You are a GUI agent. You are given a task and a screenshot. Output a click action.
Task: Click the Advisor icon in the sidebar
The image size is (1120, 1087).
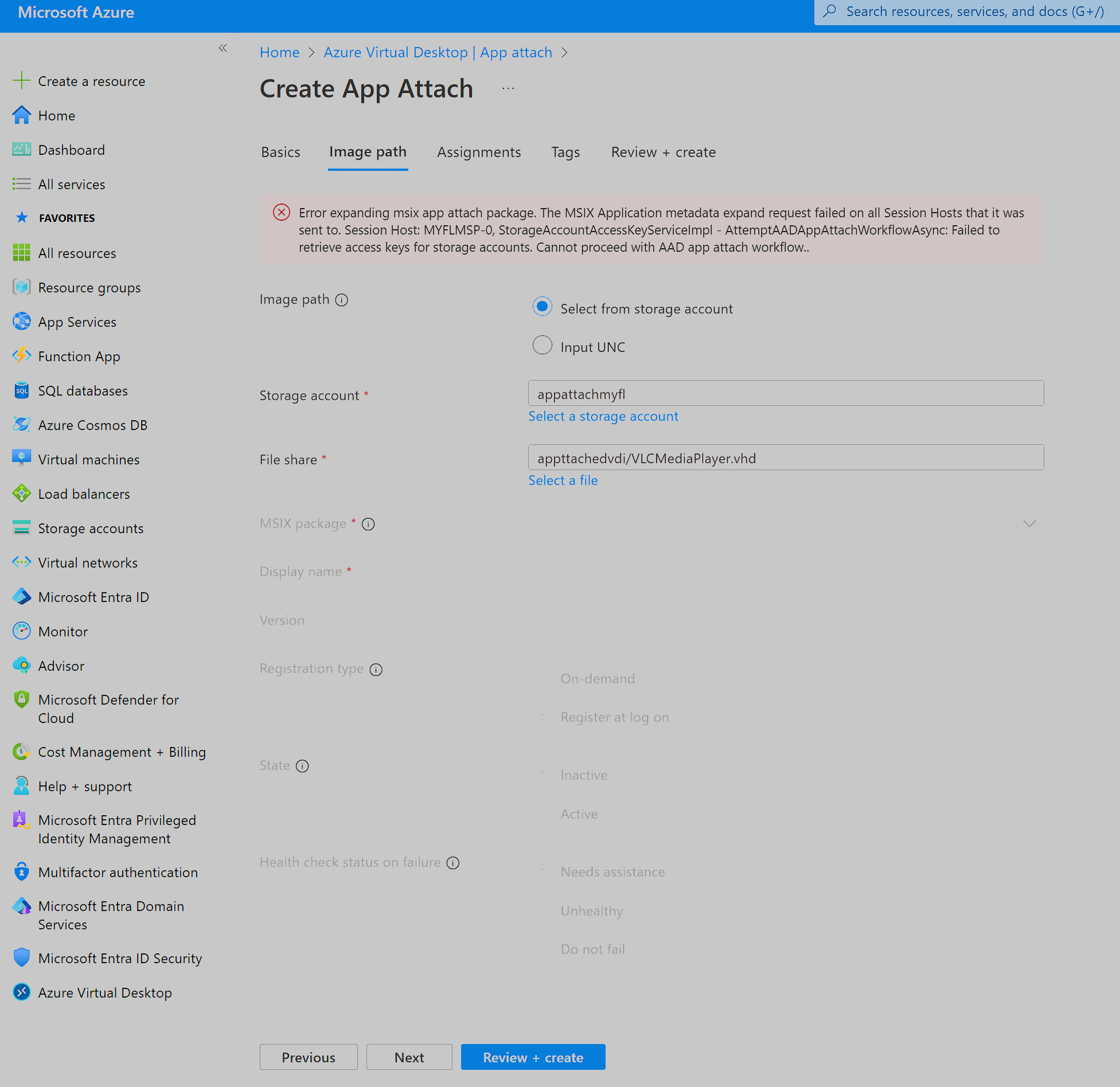point(21,665)
